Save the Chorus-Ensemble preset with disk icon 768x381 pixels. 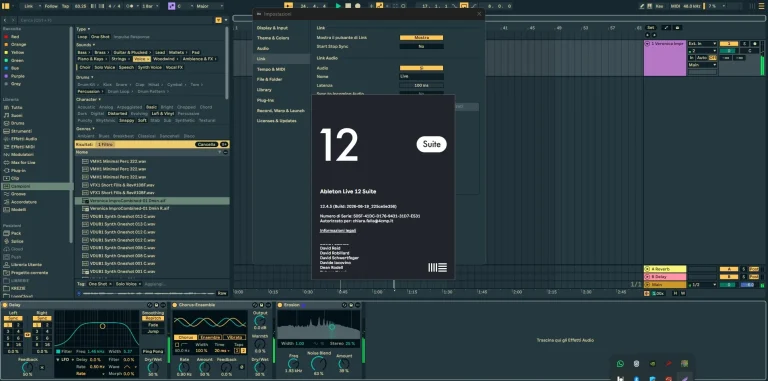(262, 305)
